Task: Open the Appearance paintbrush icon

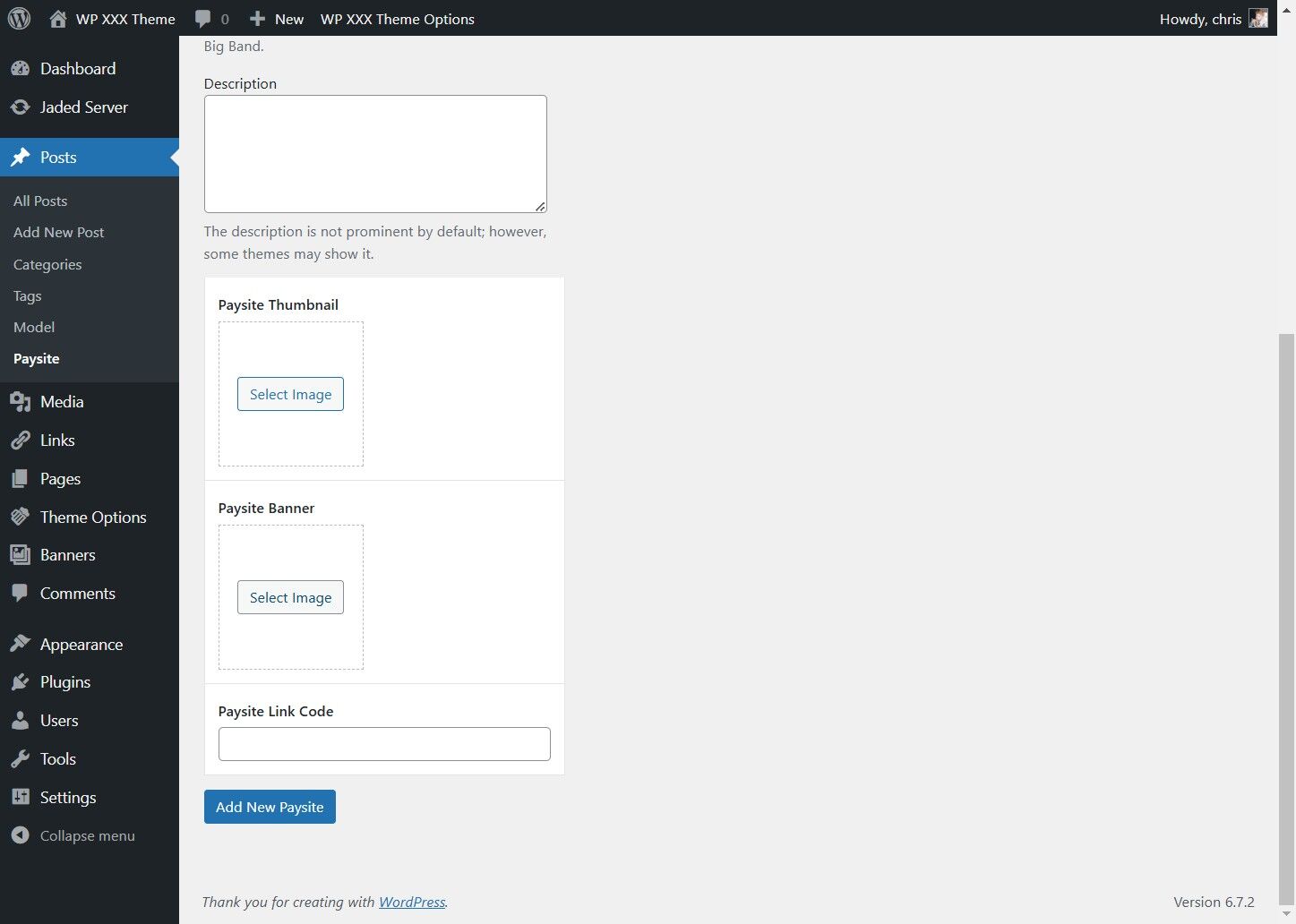Action: coord(21,643)
